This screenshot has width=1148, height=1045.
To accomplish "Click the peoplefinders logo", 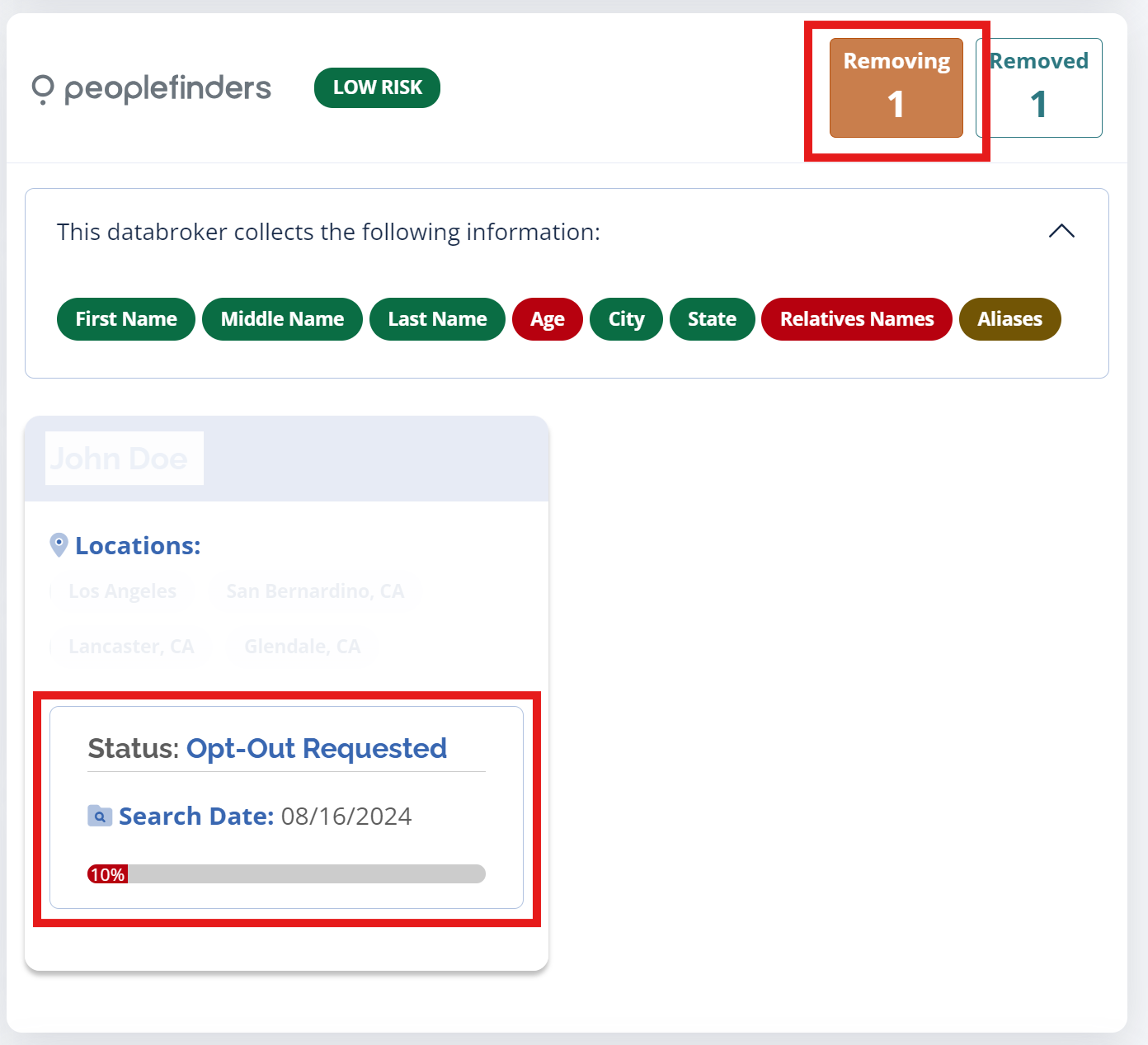I will [x=152, y=88].
